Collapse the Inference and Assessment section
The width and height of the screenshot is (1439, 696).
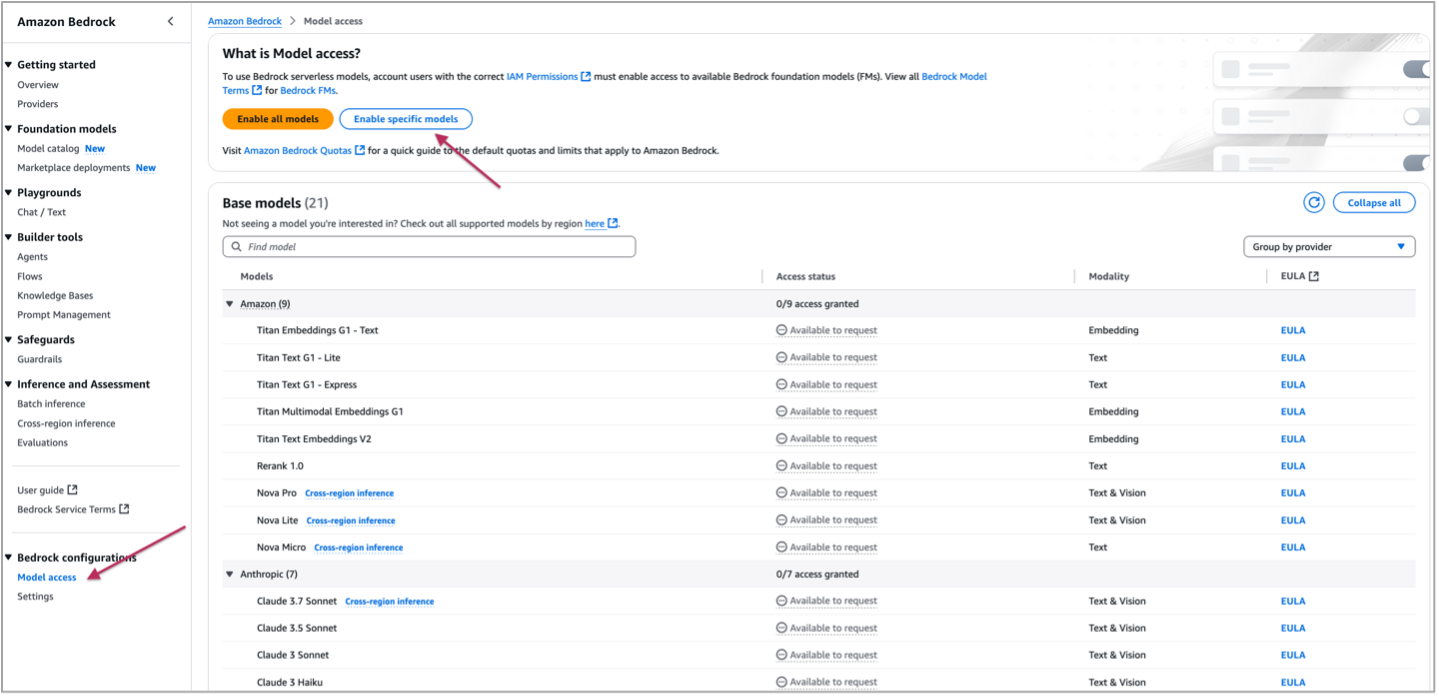[x=9, y=385]
